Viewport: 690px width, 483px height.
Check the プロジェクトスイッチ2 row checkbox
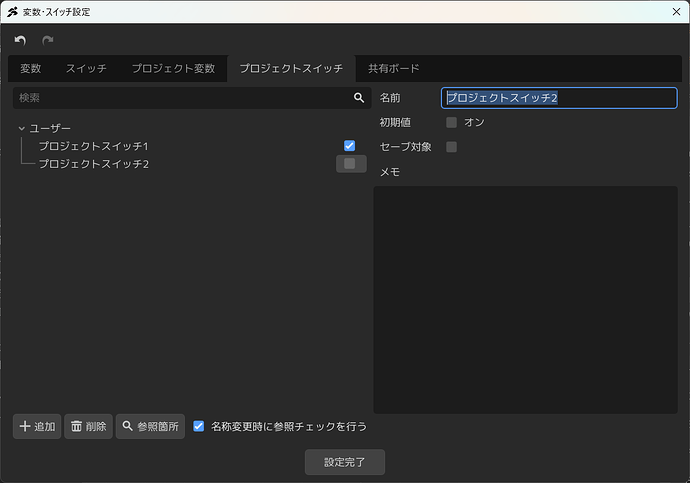[x=350, y=164]
